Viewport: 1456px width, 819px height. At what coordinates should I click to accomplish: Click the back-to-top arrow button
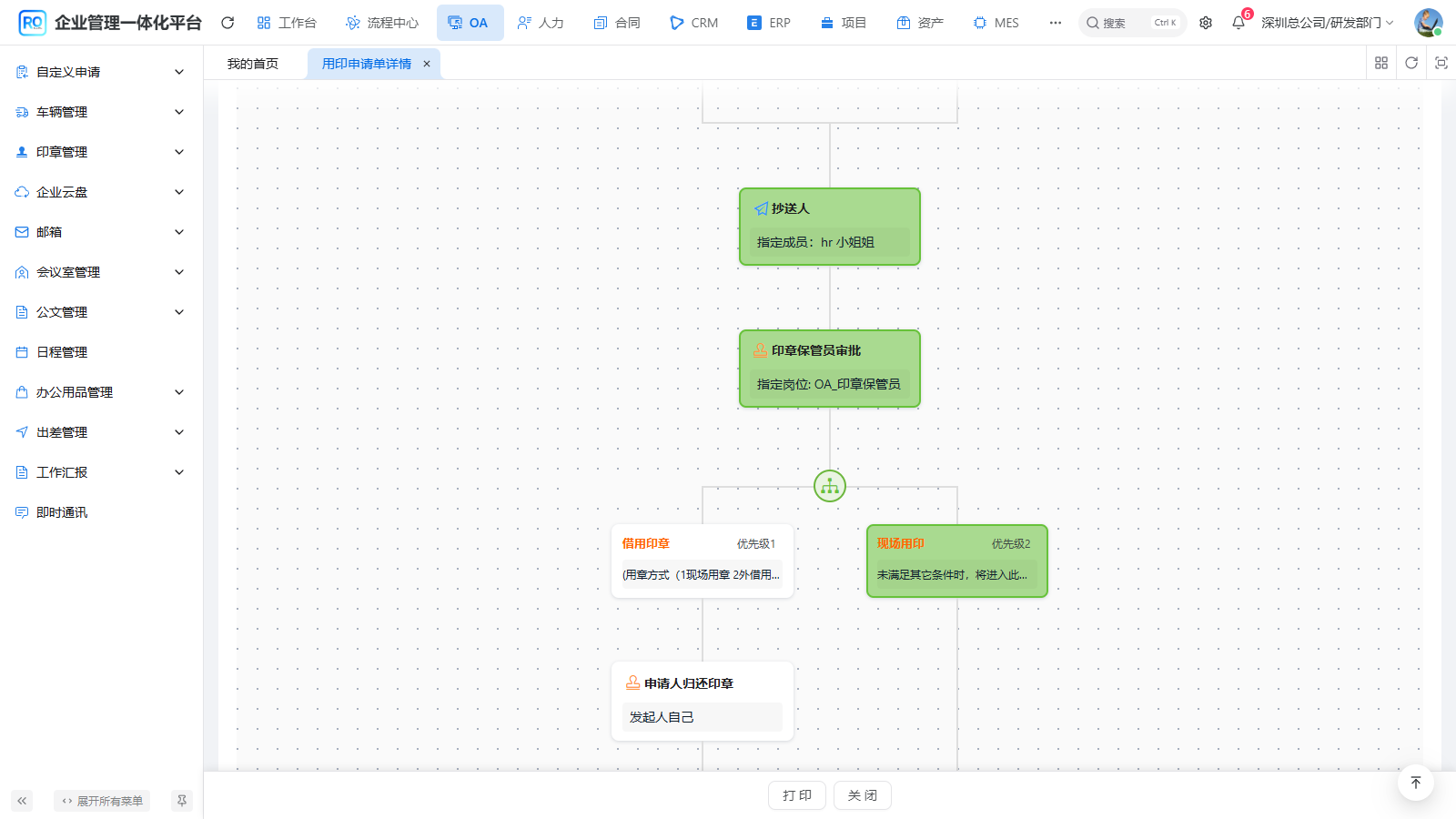click(x=1416, y=783)
